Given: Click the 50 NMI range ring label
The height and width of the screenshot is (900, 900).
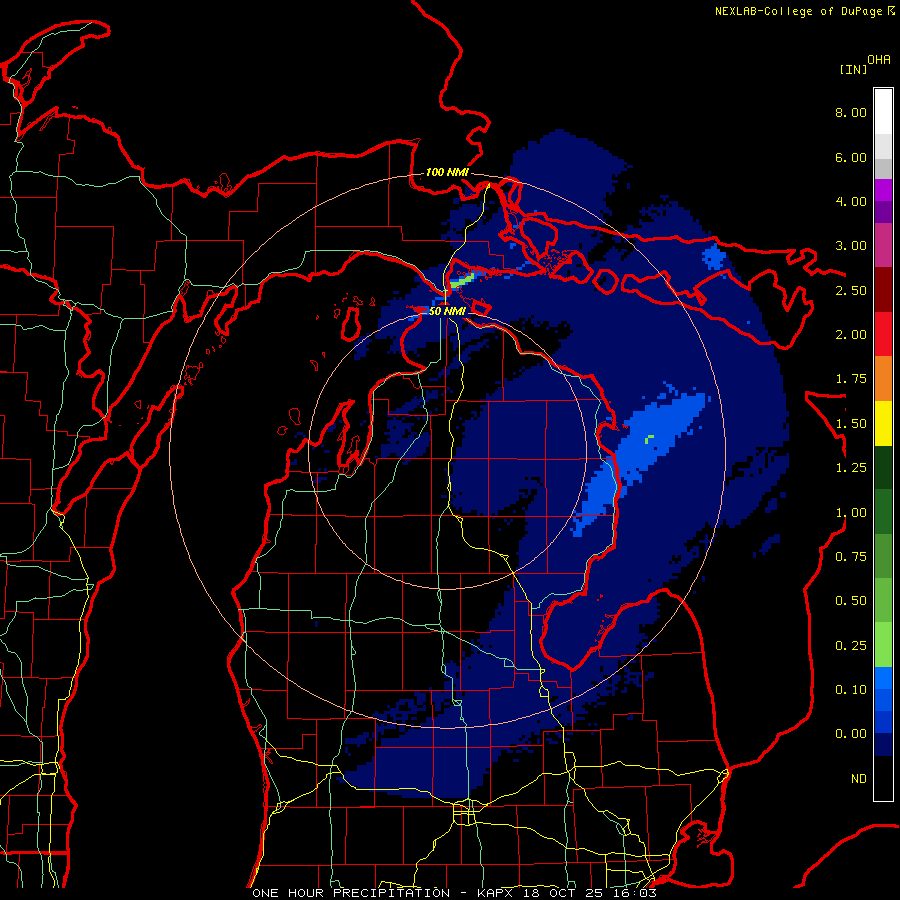Looking at the screenshot, I should (447, 311).
